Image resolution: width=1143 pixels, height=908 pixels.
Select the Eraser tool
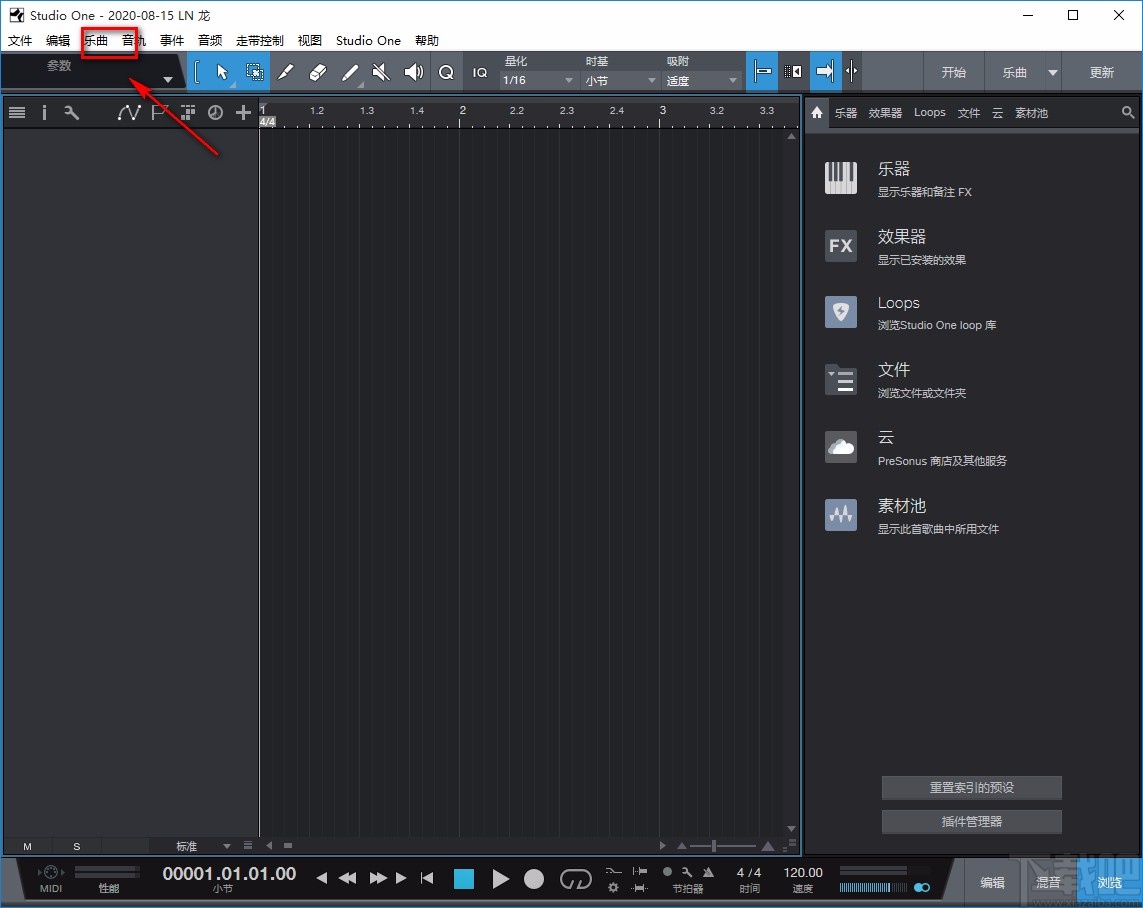point(318,71)
